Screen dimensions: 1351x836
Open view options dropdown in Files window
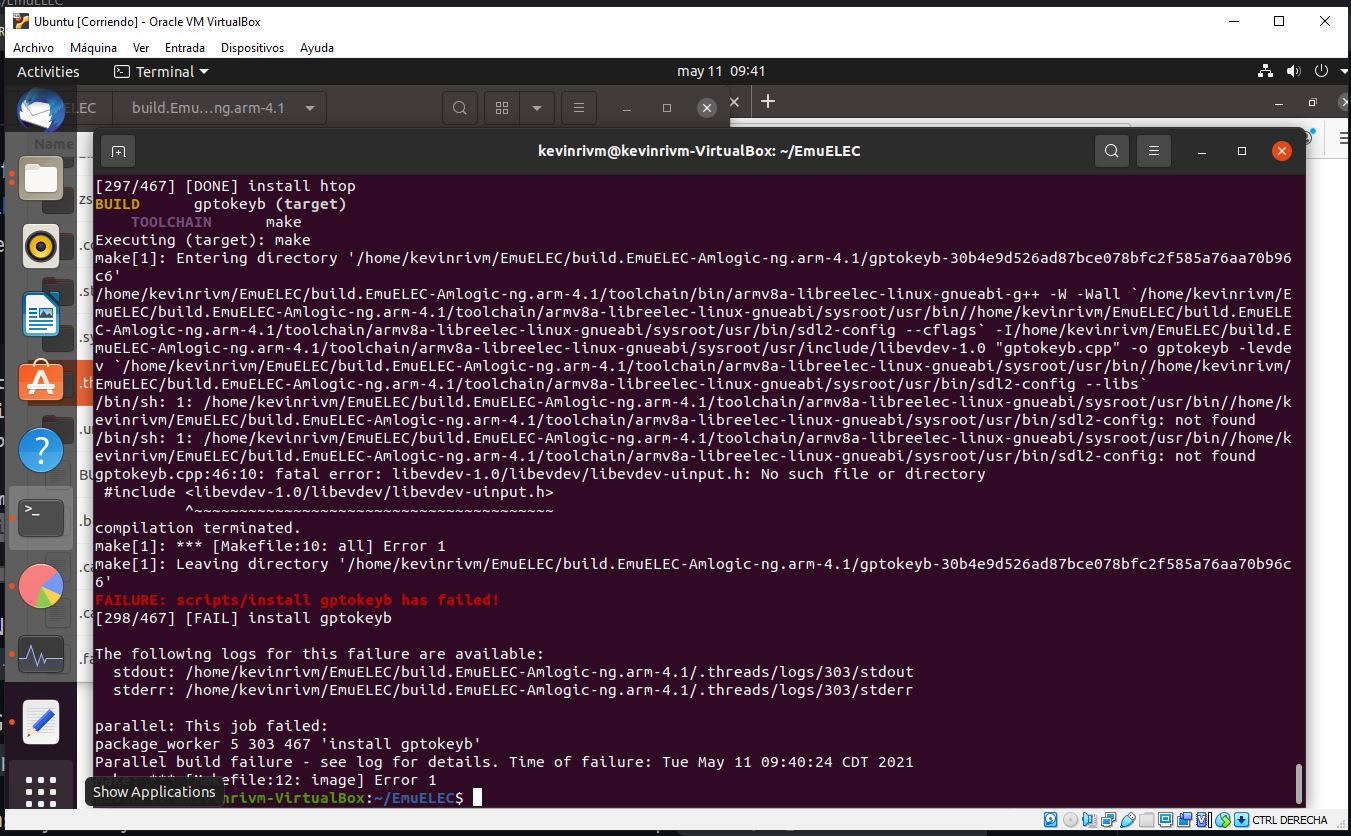click(x=537, y=108)
